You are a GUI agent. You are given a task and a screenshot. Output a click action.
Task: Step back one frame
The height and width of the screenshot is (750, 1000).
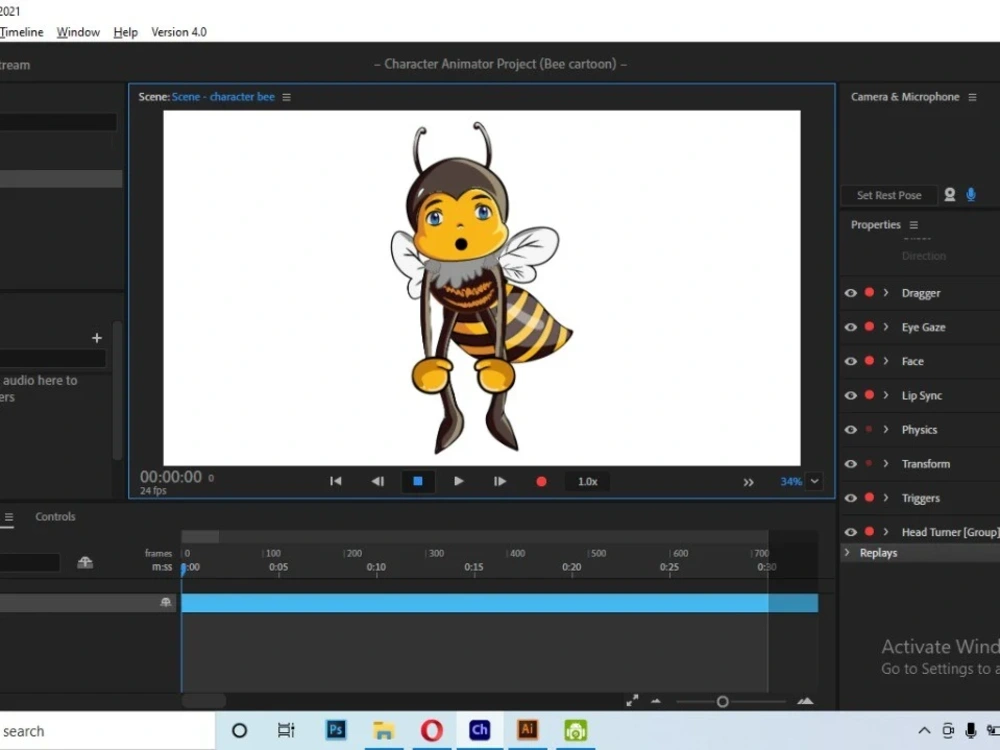pos(378,481)
